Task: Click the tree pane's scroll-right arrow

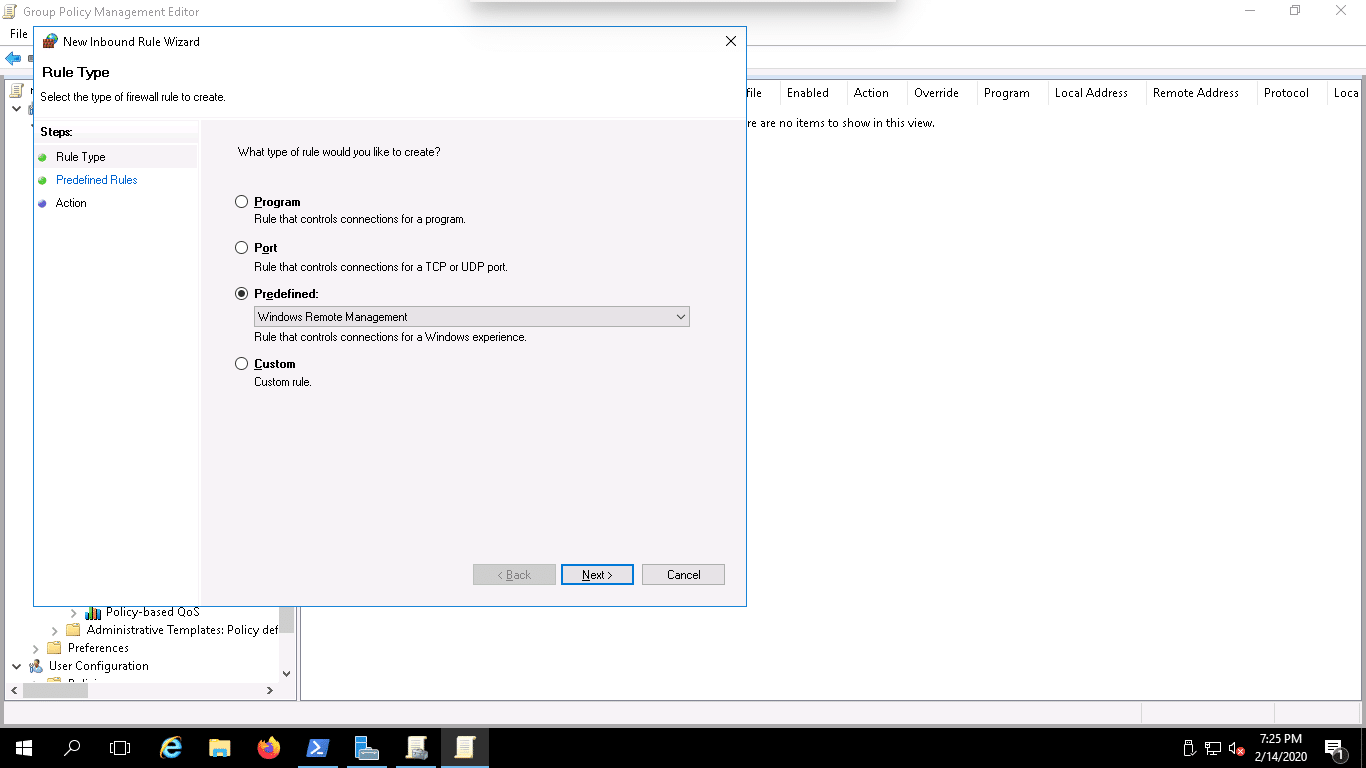Action: tap(270, 690)
